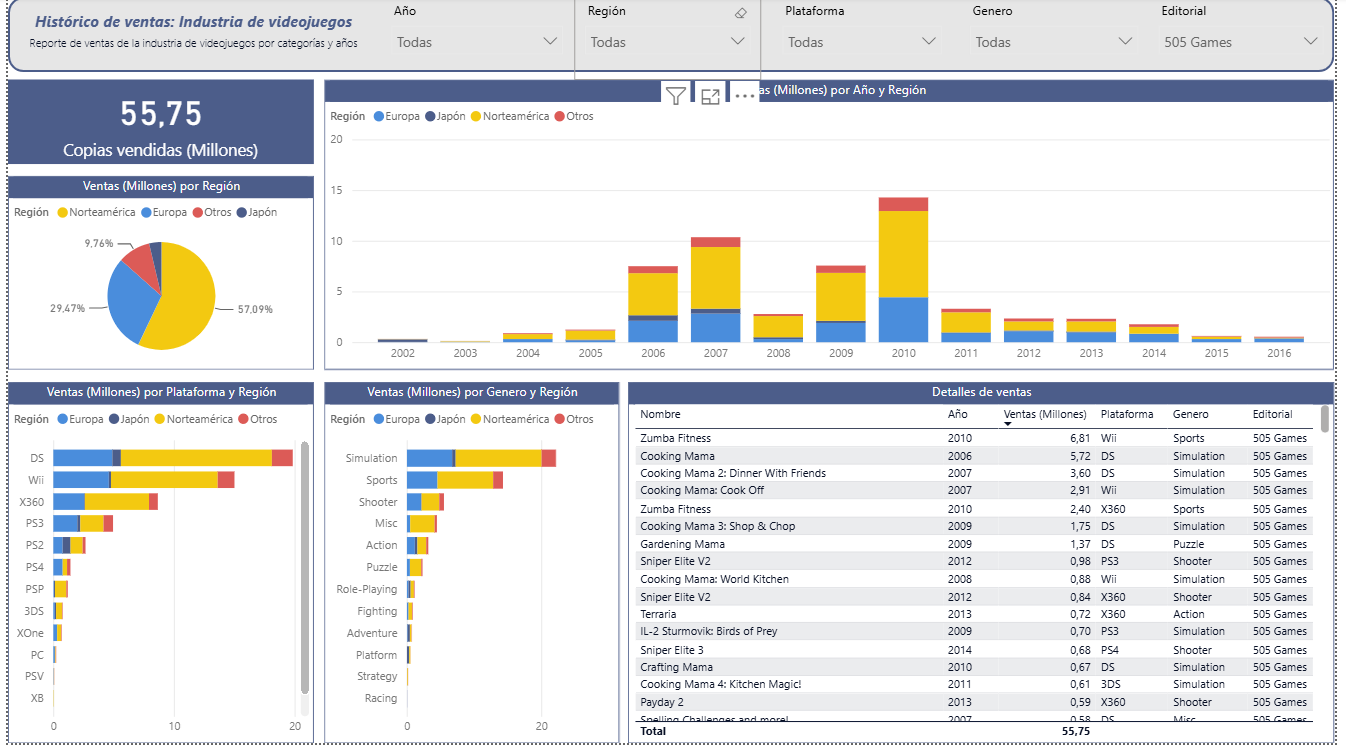
Task: Click the IL-2 Sturmovik: Birds of Prey row
Action: [x=974, y=631]
